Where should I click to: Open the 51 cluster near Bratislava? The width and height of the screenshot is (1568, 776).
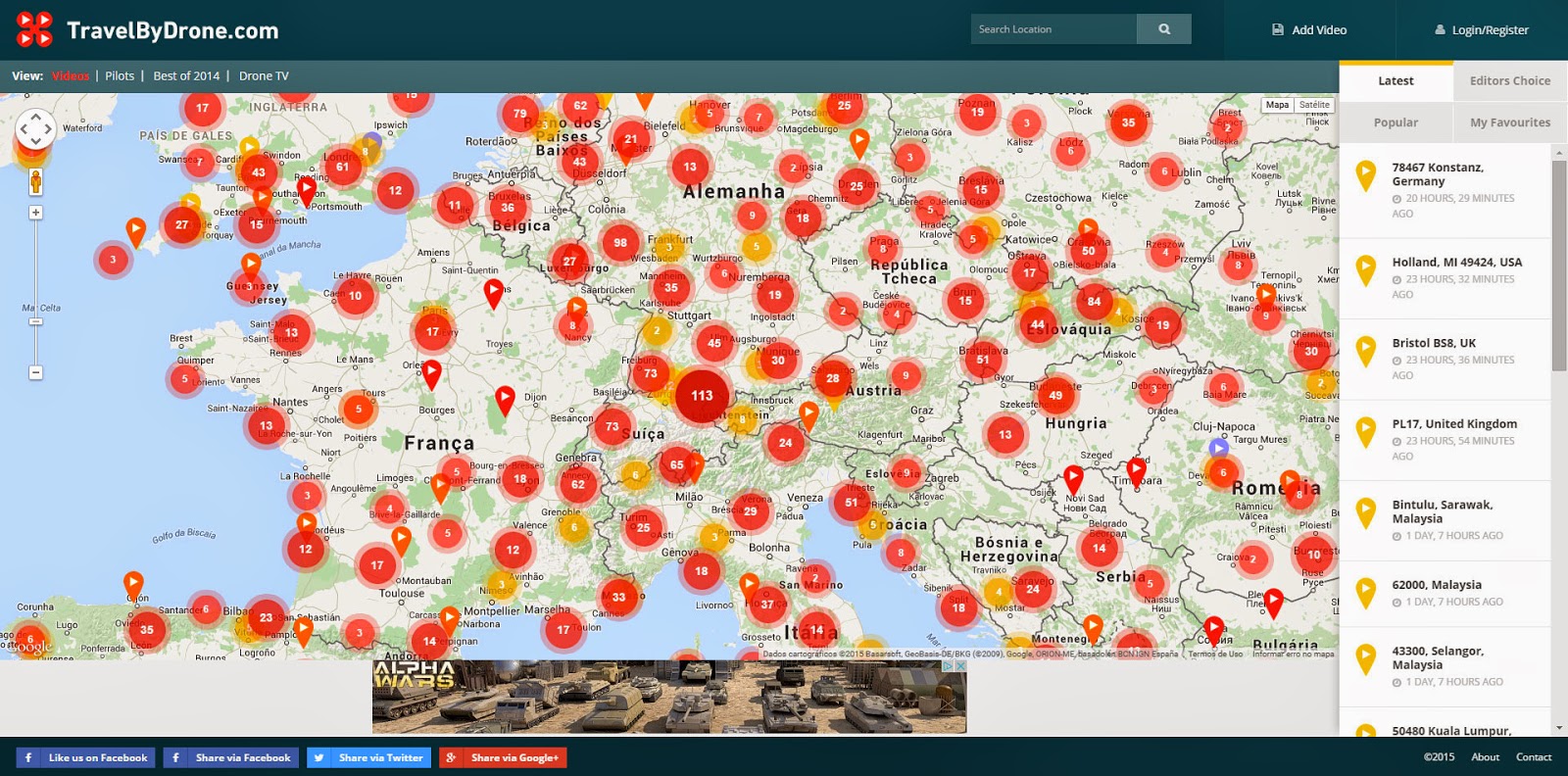983,360
